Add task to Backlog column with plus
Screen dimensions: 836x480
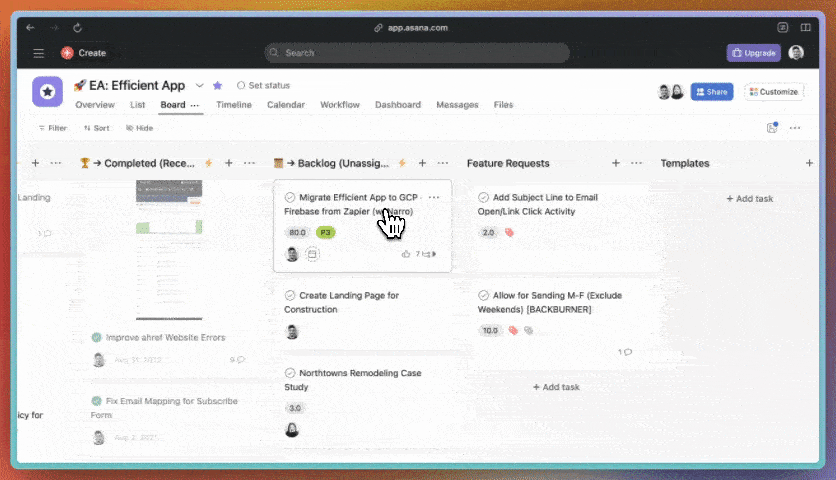coord(422,163)
